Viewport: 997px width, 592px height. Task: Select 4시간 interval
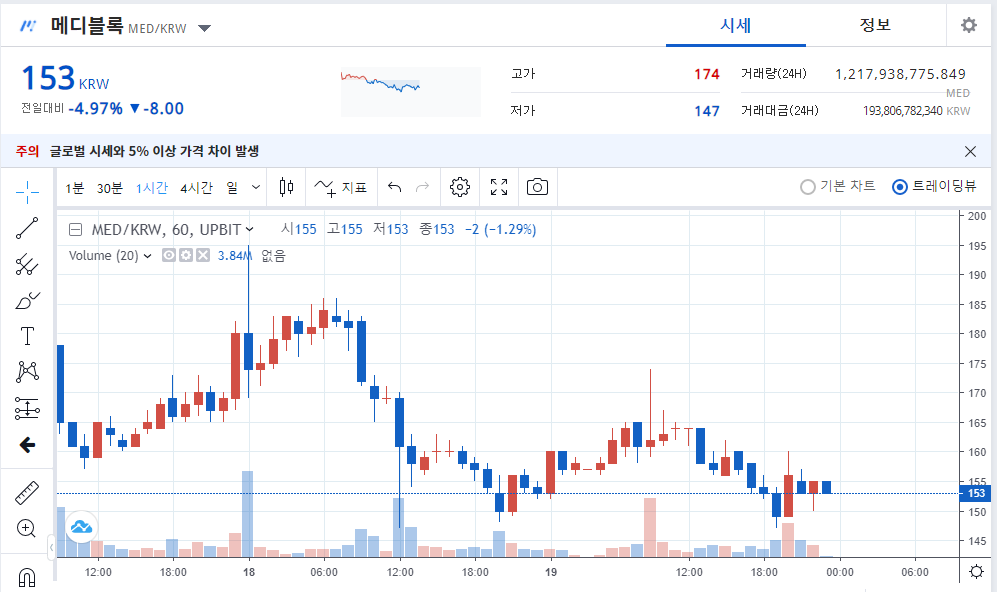(x=196, y=188)
